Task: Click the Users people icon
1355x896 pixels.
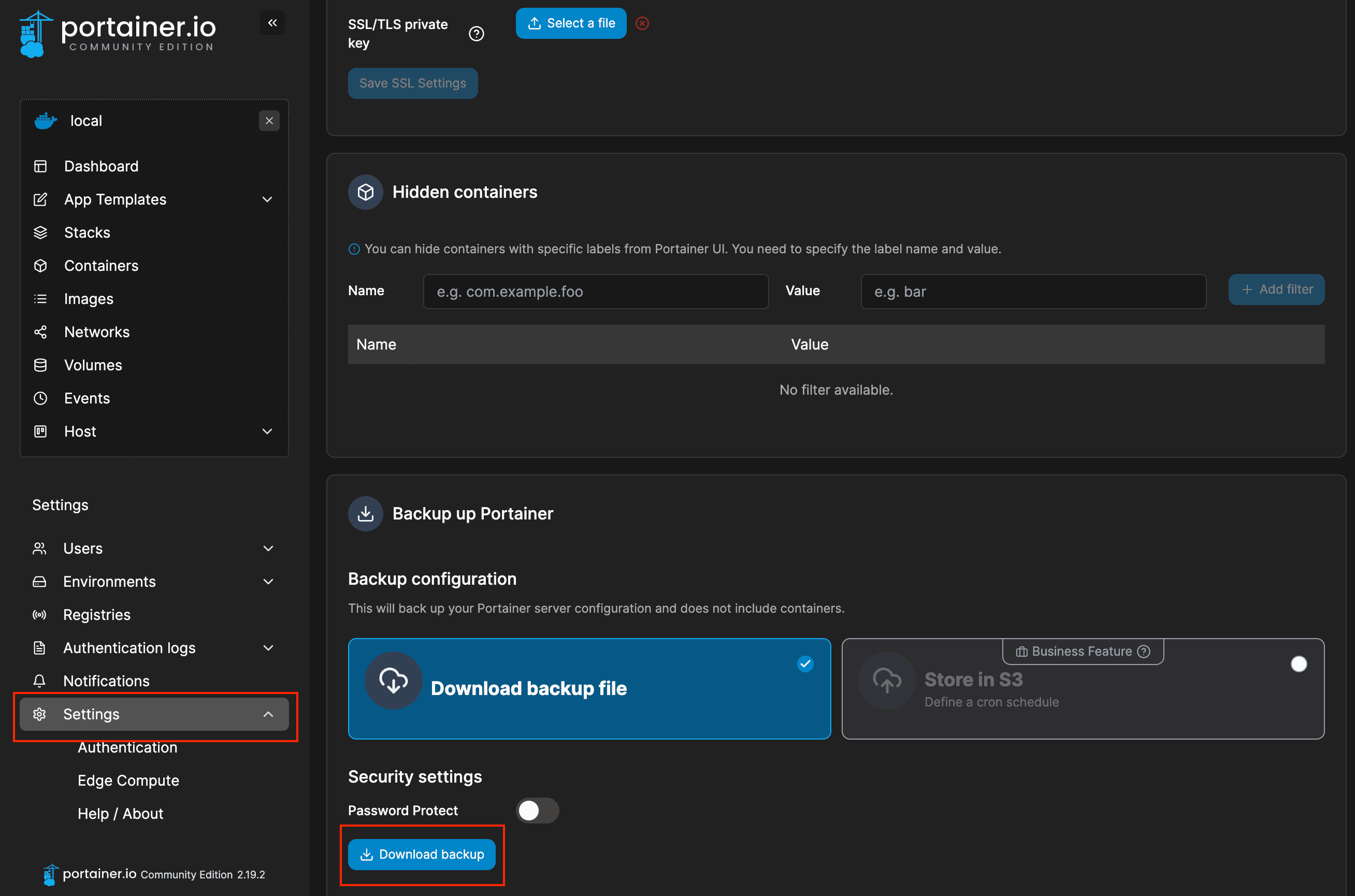Action: [39, 548]
